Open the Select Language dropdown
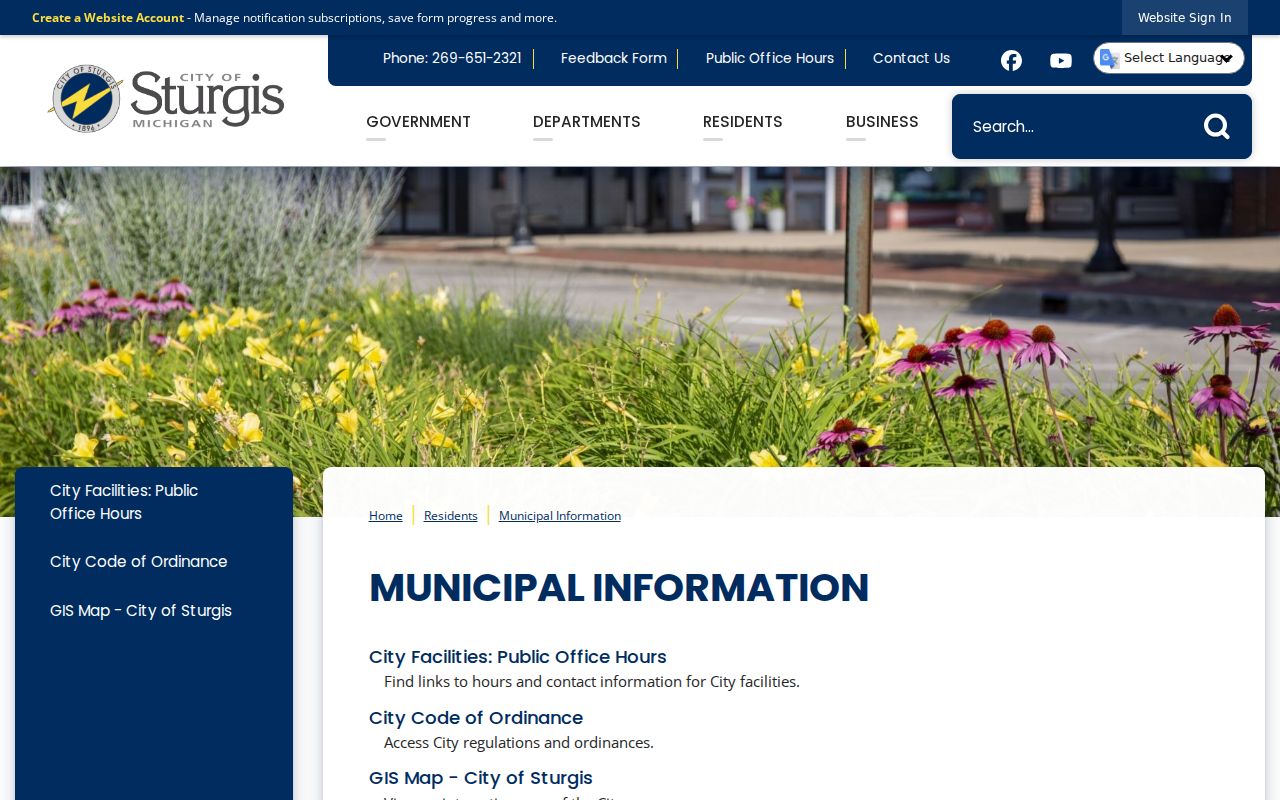The height and width of the screenshot is (800, 1280). [x=1169, y=58]
